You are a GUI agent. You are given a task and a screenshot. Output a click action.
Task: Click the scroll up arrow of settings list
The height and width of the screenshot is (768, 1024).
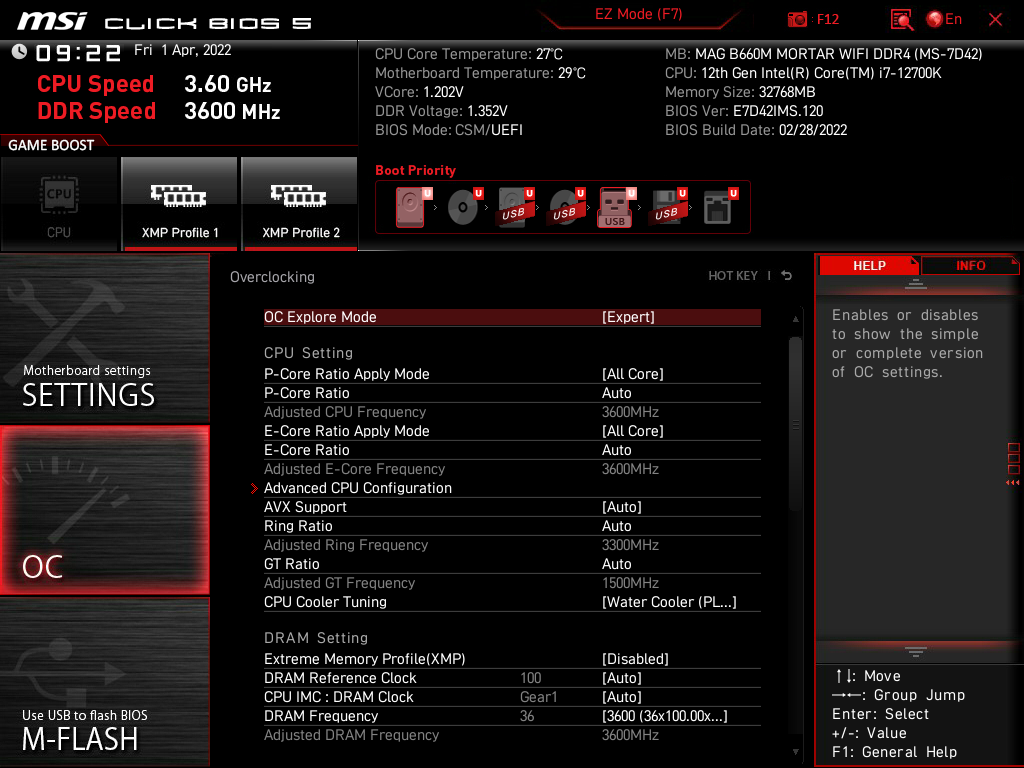click(795, 319)
